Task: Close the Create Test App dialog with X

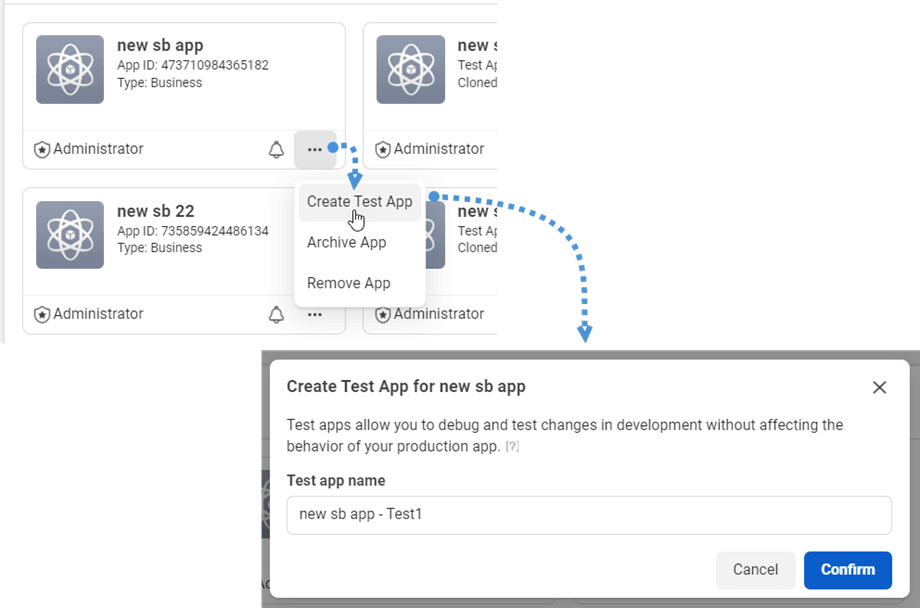Action: (879, 387)
